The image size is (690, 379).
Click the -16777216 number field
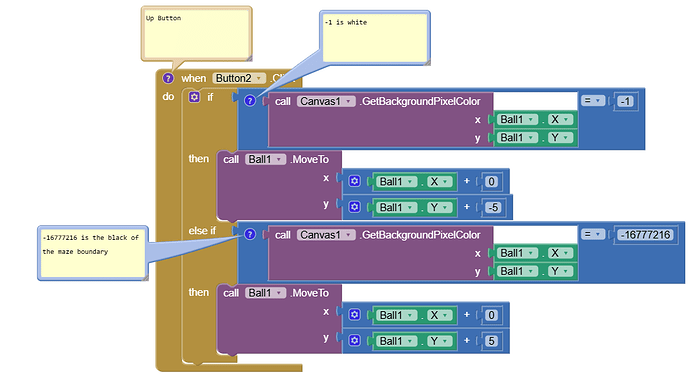[x=646, y=235]
